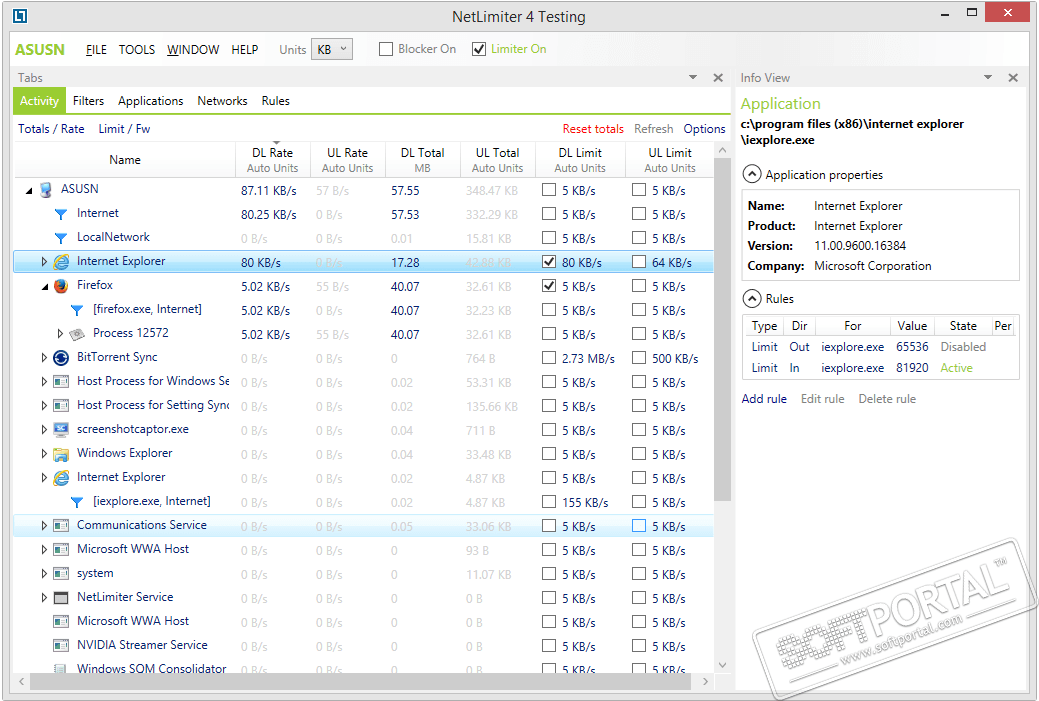Expand the Process 12572 node
The height and width of the screenshot is (701, 1039).
(60, 333)
